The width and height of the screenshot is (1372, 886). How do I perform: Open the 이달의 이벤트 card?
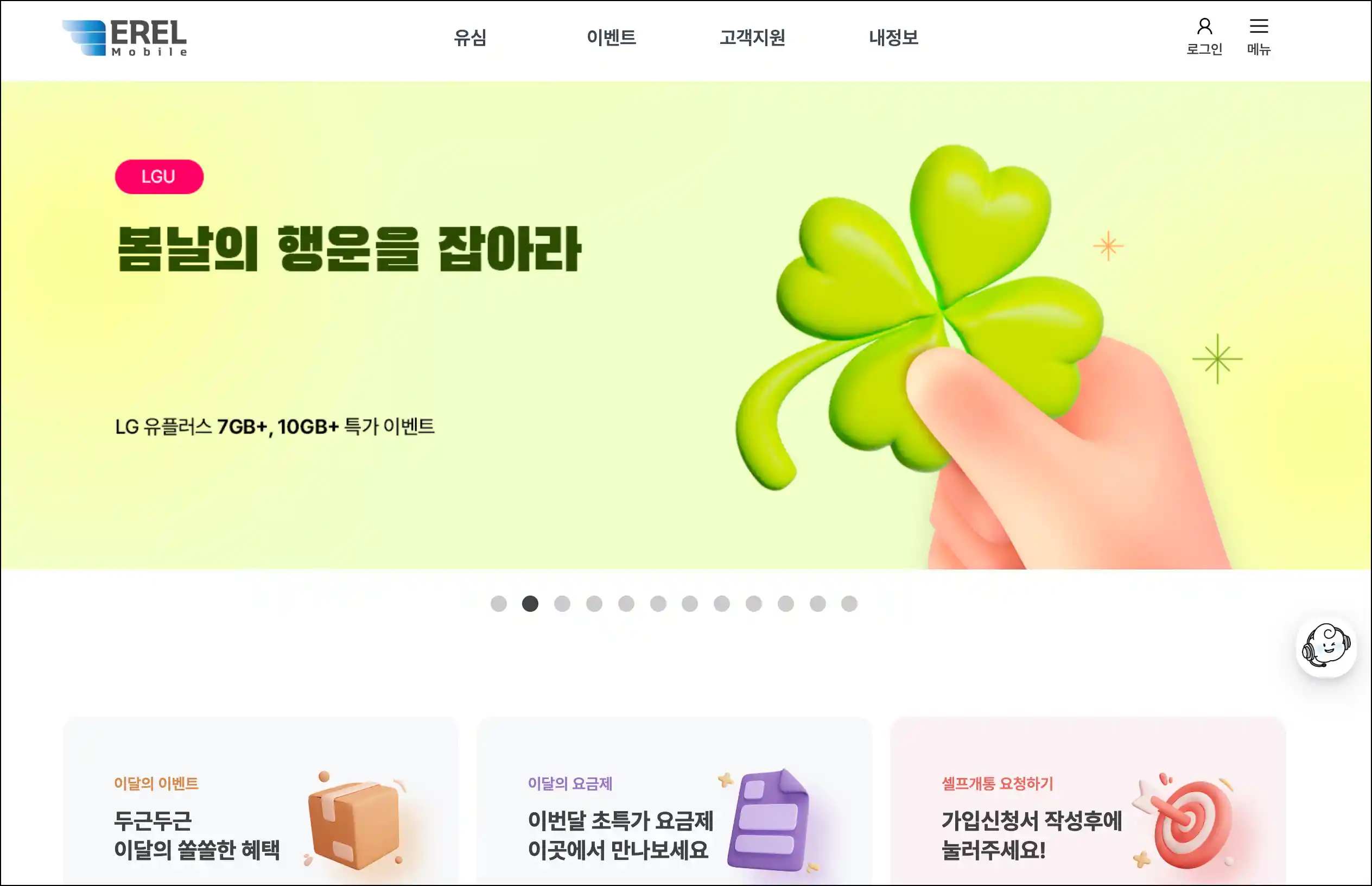(x=261, y=801)
